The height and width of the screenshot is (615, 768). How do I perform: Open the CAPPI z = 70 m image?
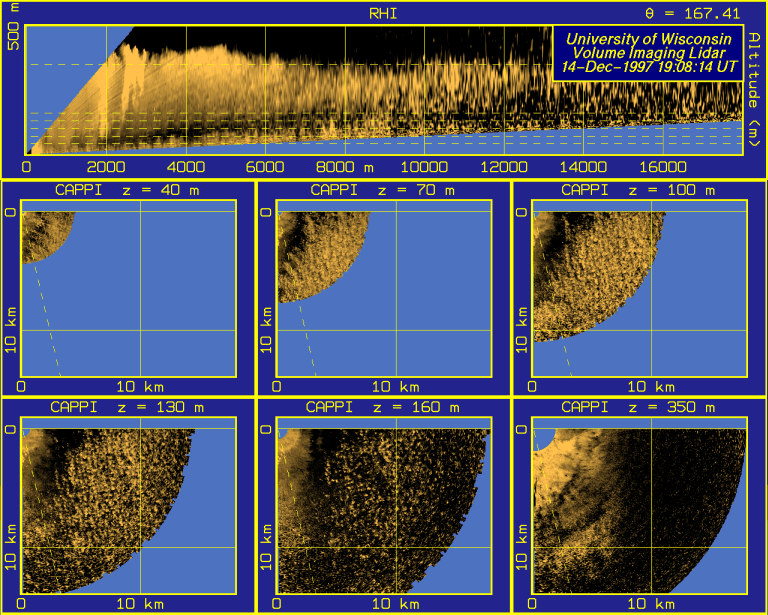point(384,288)
